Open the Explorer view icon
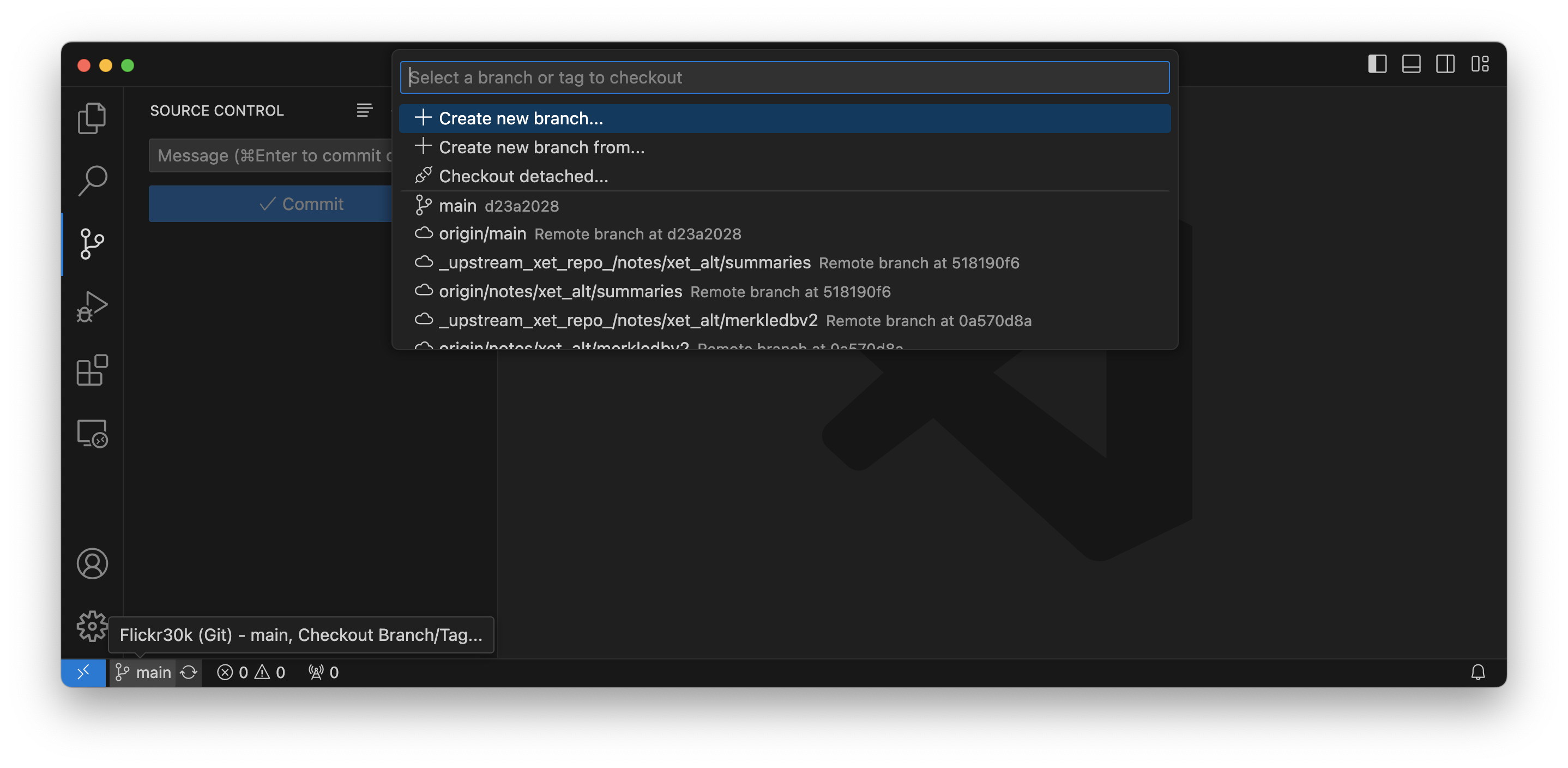1568x768 pixels. [92, 118]
